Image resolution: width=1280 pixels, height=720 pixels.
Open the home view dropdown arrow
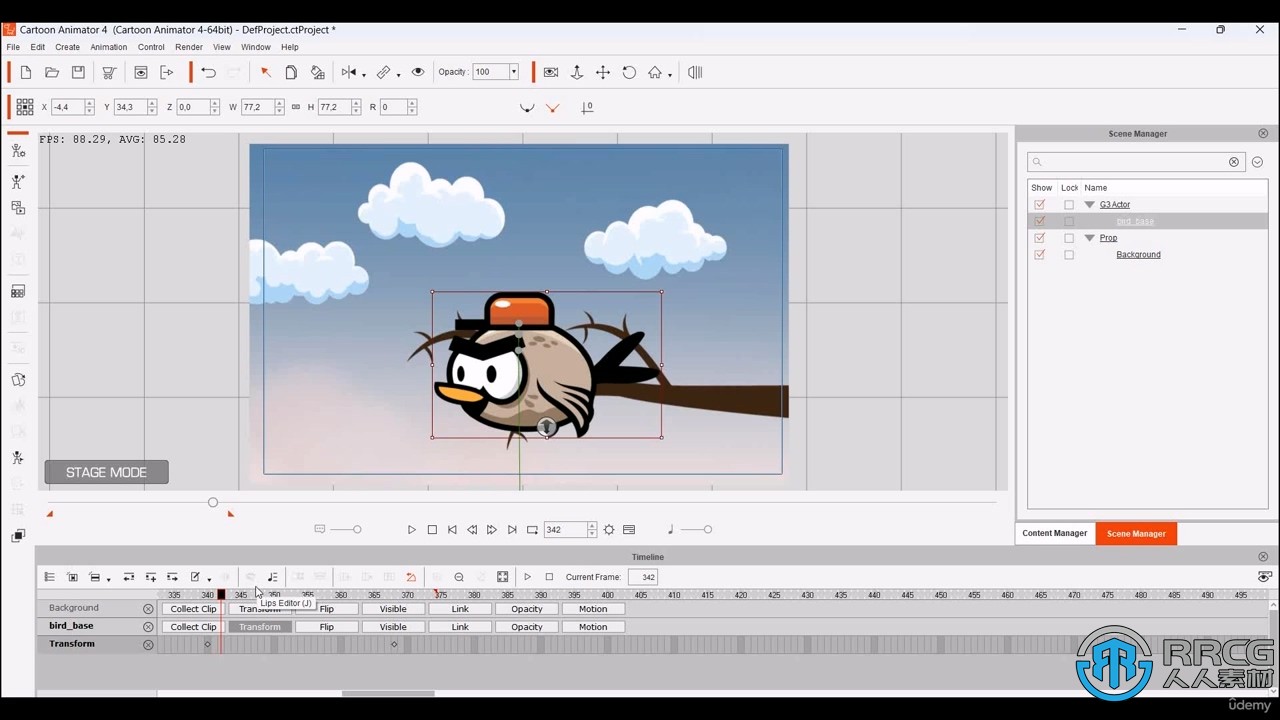pyautogui.click(x=670, y=74)
